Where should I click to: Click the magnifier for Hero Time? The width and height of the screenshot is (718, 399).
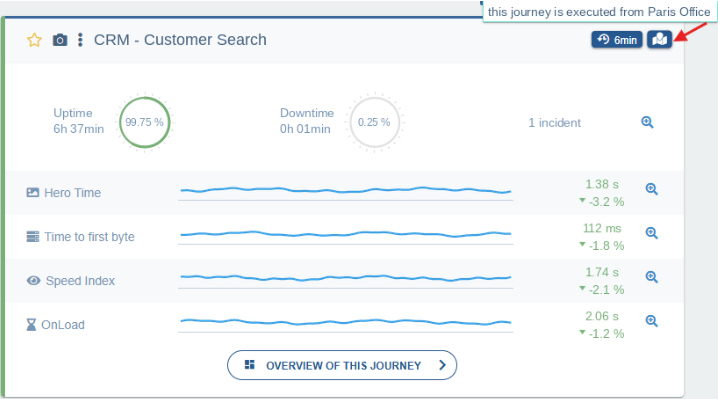tap(652, 189)
